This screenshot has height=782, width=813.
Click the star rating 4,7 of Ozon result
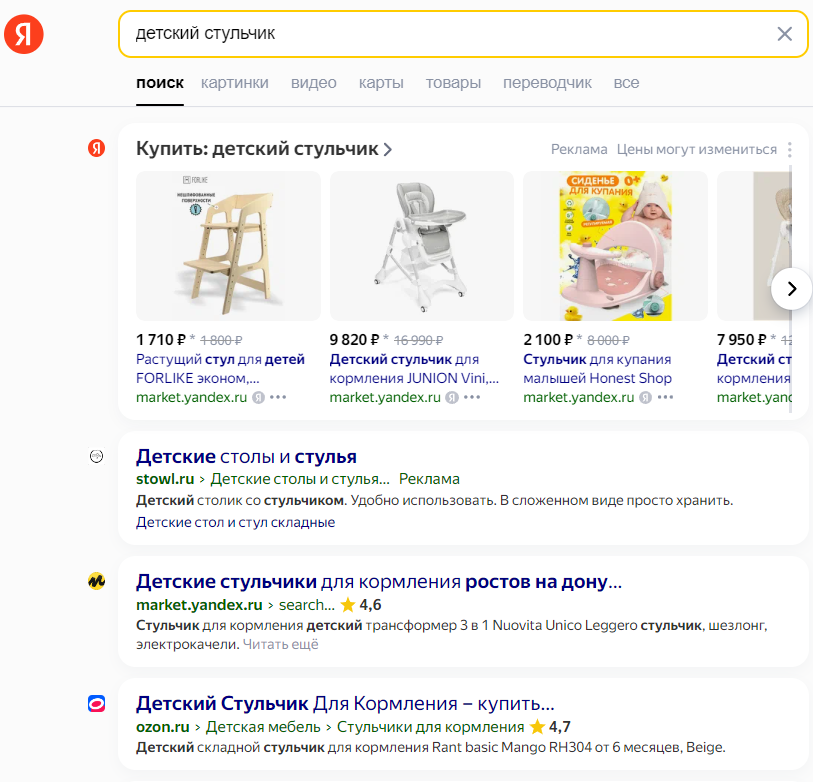pos(550,727)
